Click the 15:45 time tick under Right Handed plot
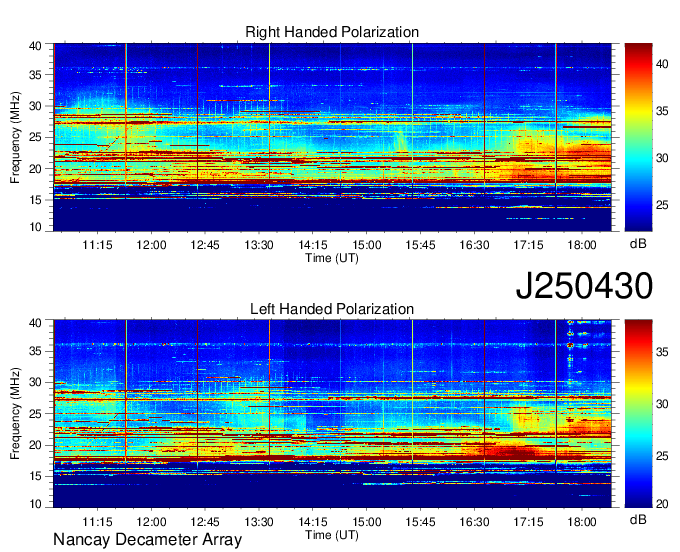 (421, 245)
